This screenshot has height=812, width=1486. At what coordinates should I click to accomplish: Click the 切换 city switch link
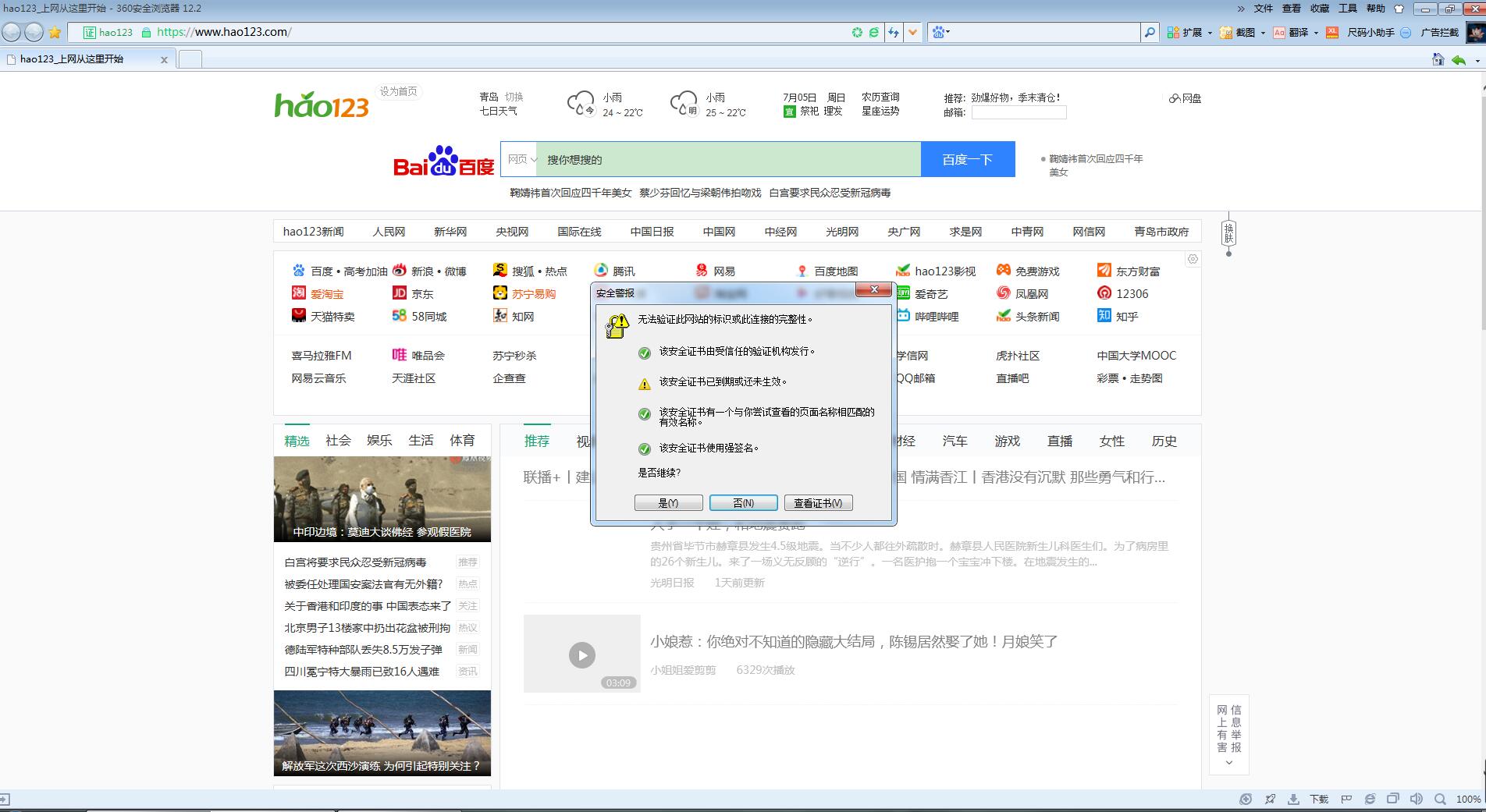pos(514,97)
